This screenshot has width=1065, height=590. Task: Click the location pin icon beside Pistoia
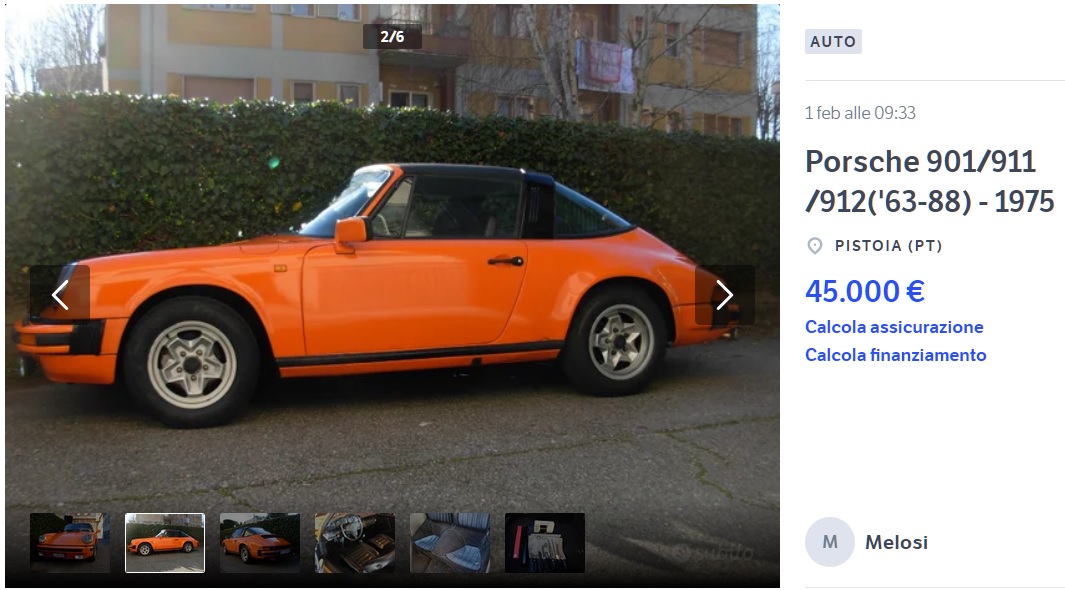814,246
